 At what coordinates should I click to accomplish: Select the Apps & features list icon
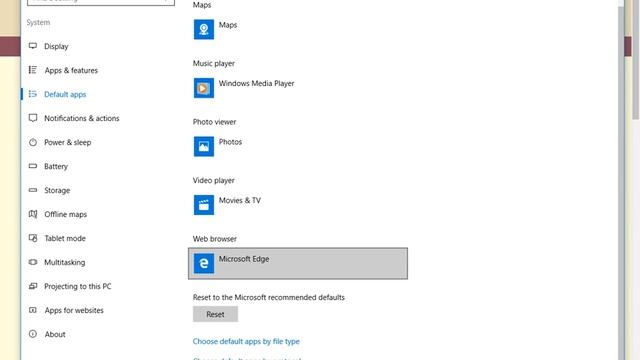(x=33, y=70)
